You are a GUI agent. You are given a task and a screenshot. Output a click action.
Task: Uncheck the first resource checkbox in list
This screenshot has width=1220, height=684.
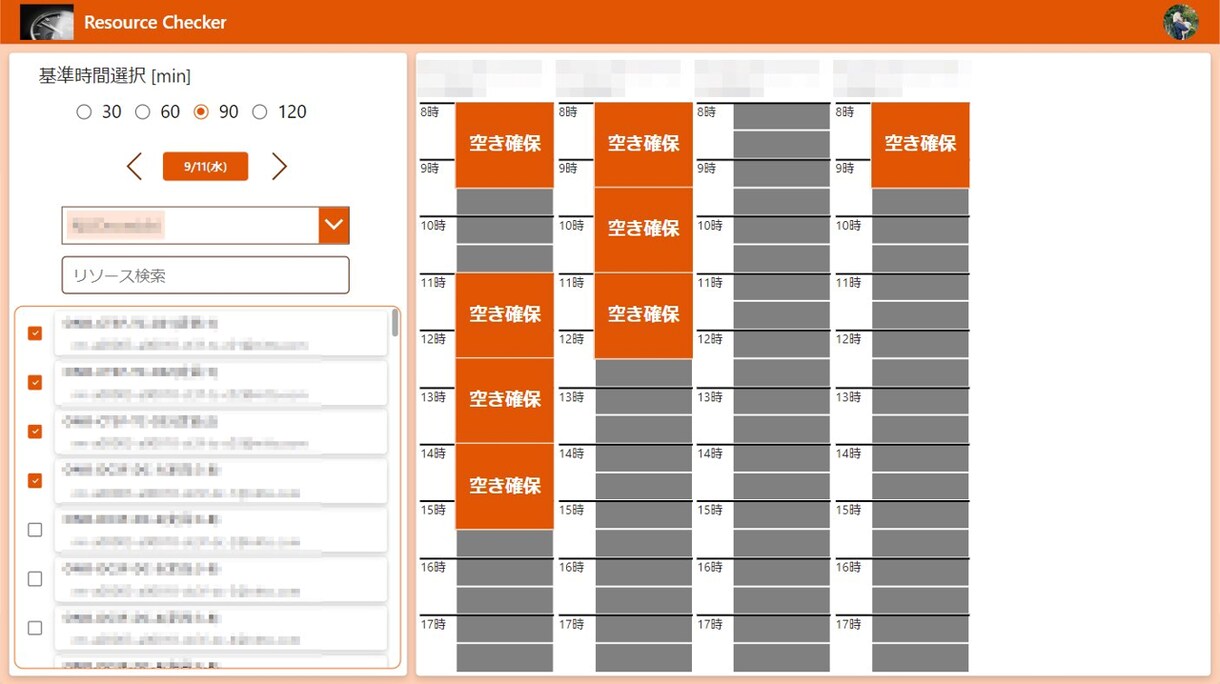35,333
